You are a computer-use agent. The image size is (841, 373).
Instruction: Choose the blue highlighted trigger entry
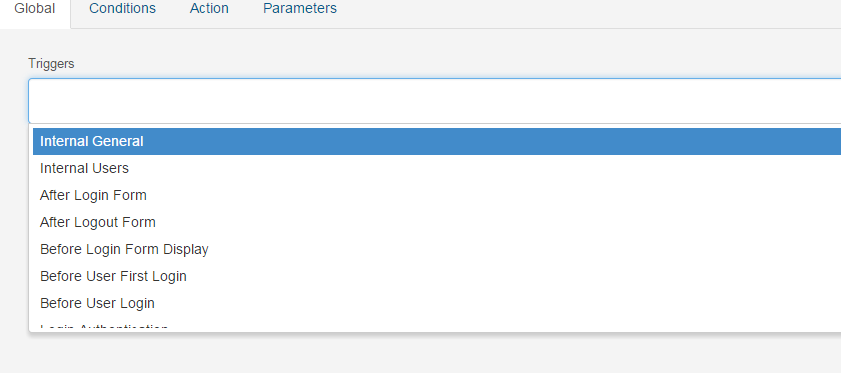pyautogui.click(x=437, y=141)
